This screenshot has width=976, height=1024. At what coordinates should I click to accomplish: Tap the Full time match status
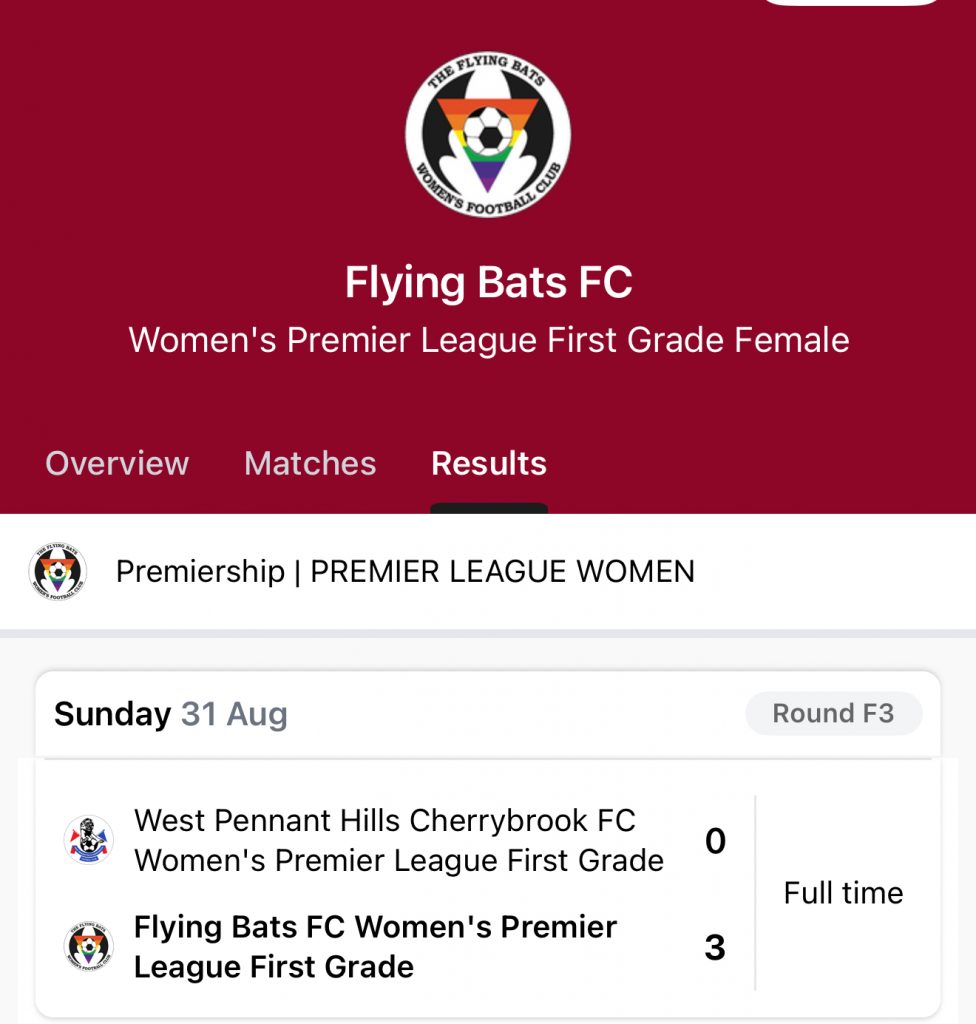coord(843,893)
